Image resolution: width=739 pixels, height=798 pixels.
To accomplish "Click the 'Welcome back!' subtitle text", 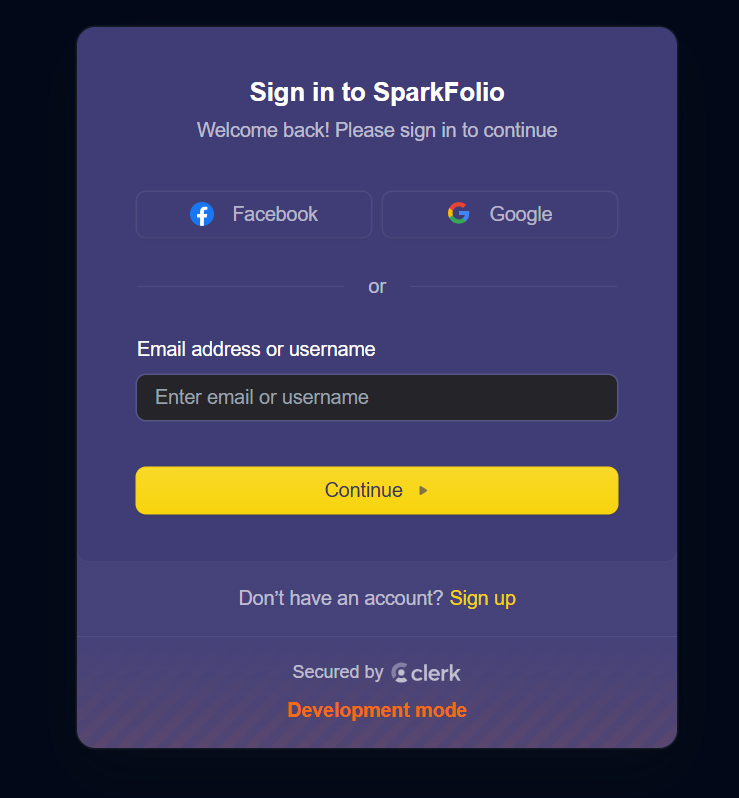I will coord(377,130).
